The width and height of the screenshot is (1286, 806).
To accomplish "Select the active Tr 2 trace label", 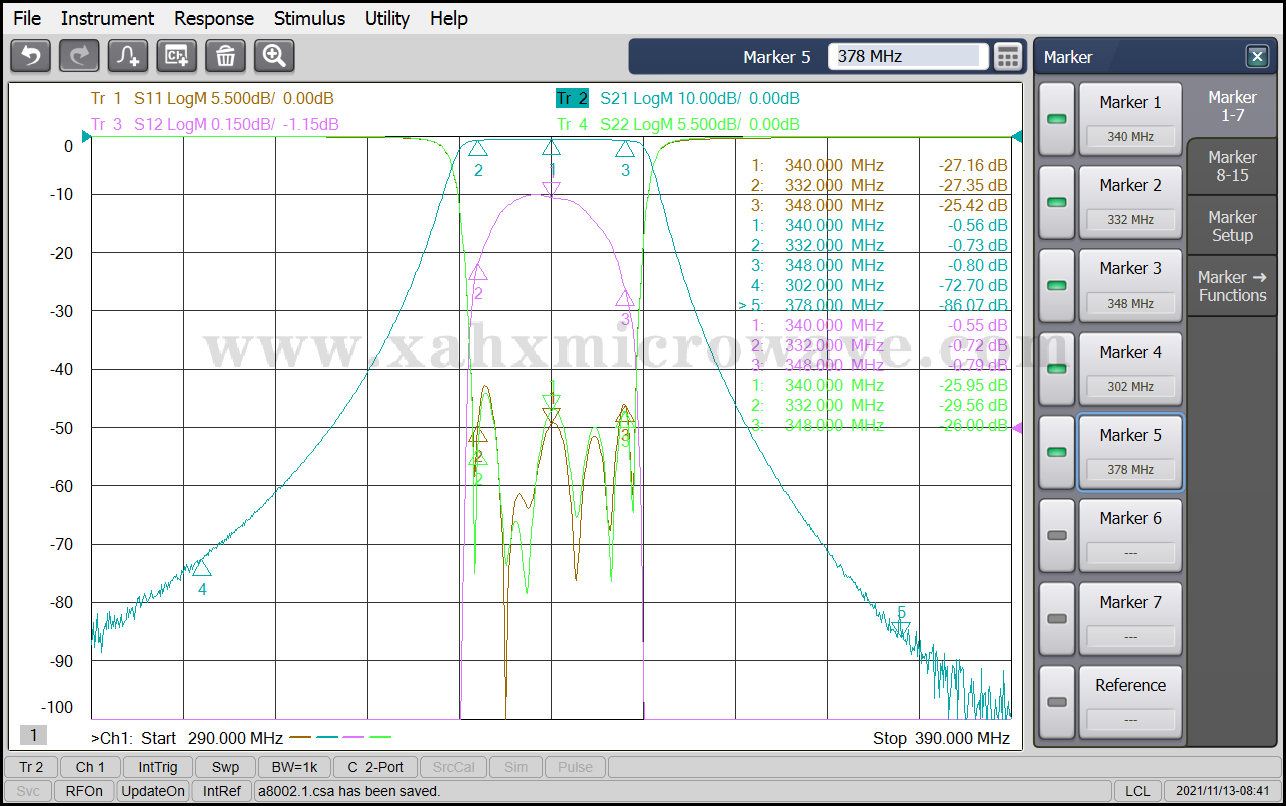I will pos(572,98).
